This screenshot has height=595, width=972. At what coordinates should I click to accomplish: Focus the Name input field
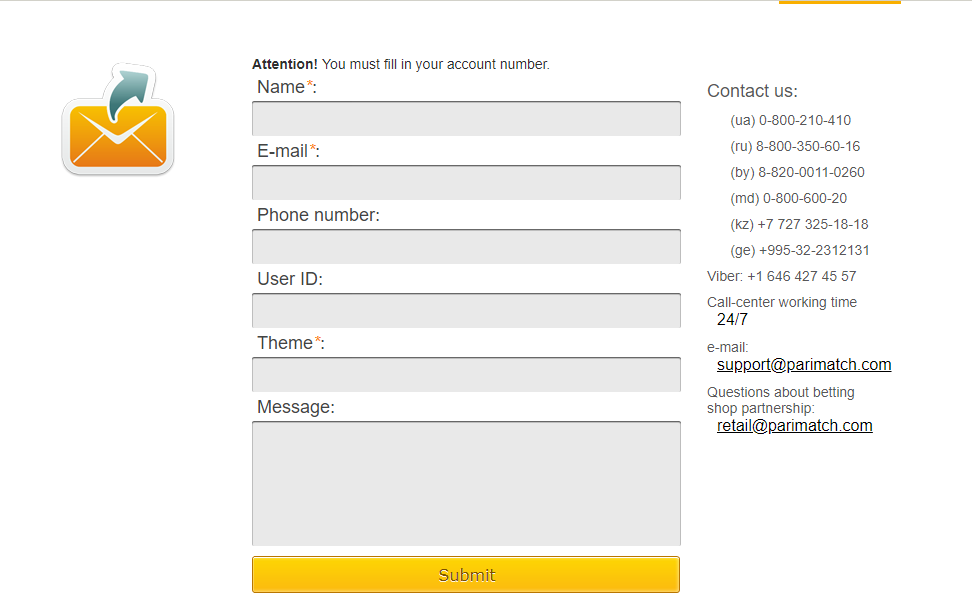(466, 118)
